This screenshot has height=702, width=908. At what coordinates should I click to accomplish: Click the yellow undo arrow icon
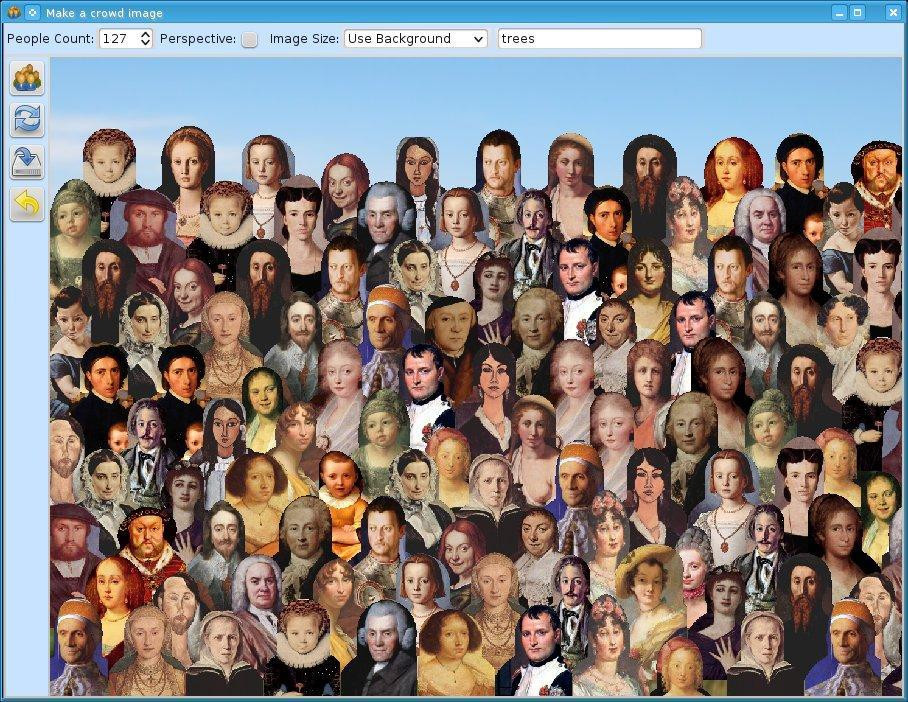(x=27, y=204)
